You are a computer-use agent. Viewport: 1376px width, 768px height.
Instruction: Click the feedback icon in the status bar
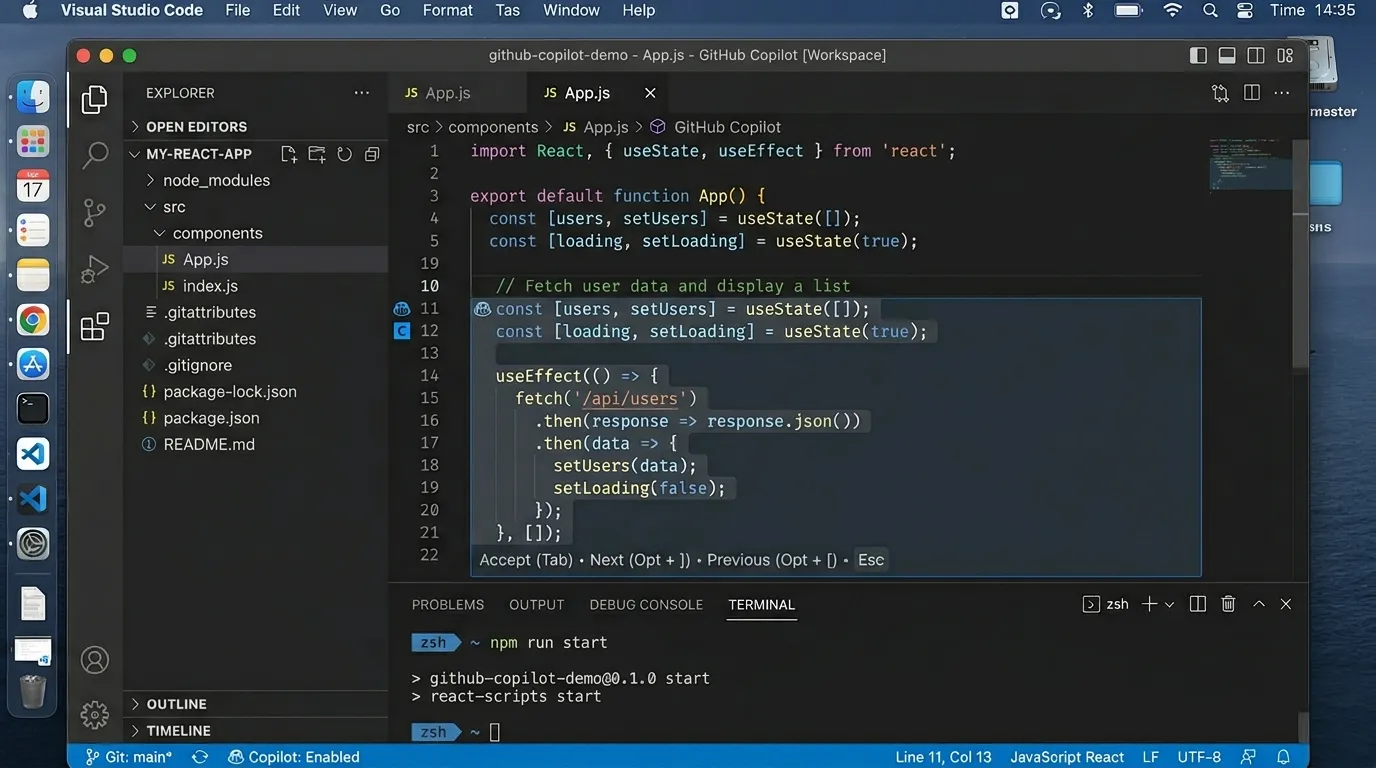1248,757
